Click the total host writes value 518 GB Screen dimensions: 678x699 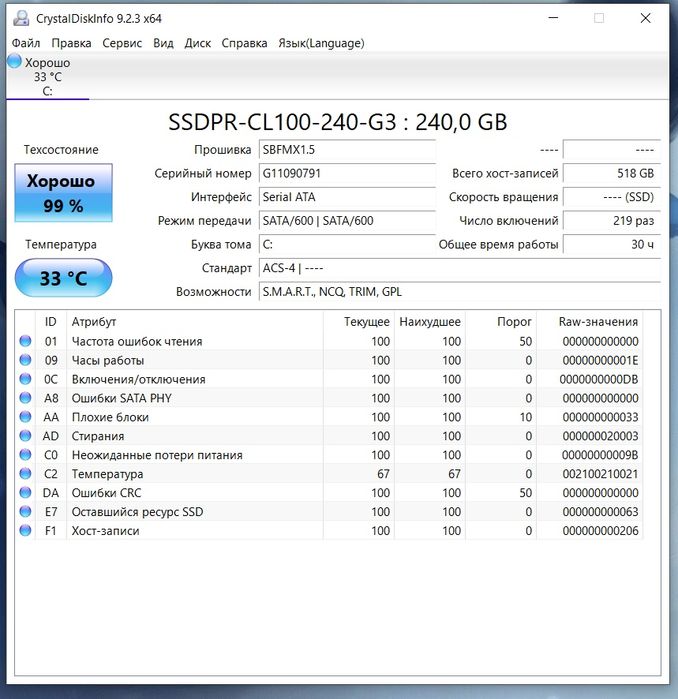tap(612, 173)
